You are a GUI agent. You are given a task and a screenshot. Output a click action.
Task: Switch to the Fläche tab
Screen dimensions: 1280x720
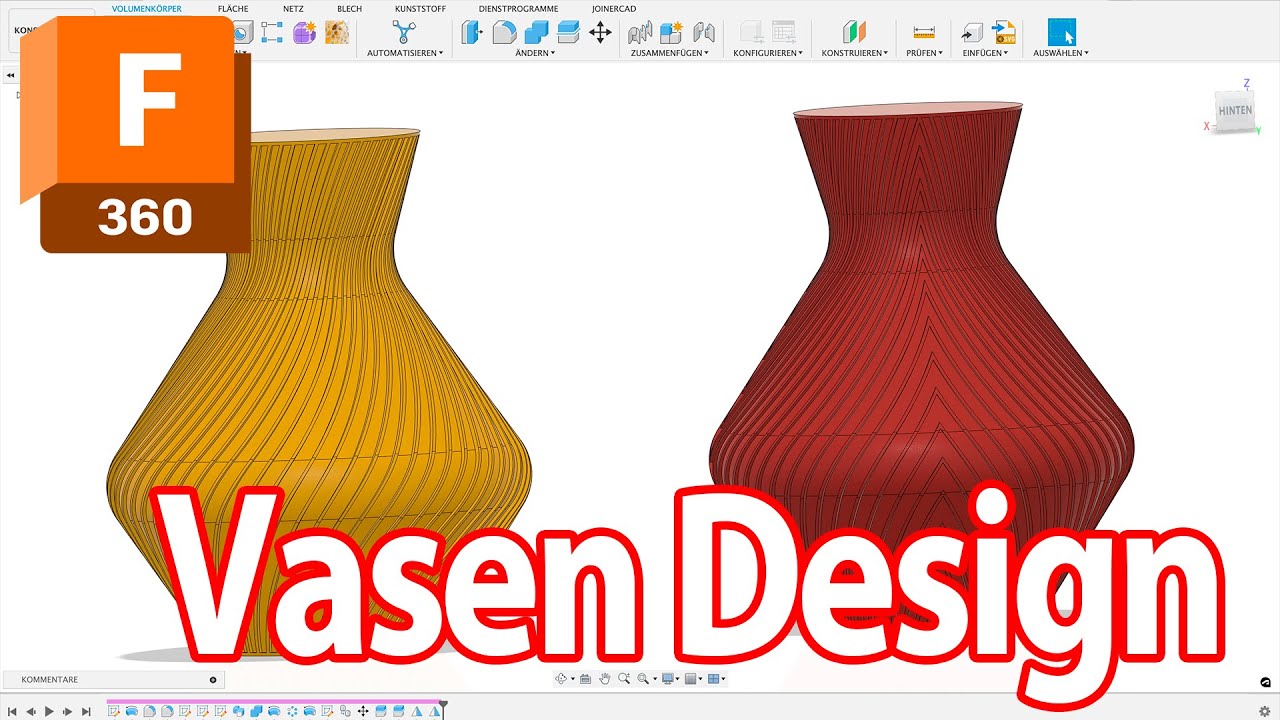[233, 8]
